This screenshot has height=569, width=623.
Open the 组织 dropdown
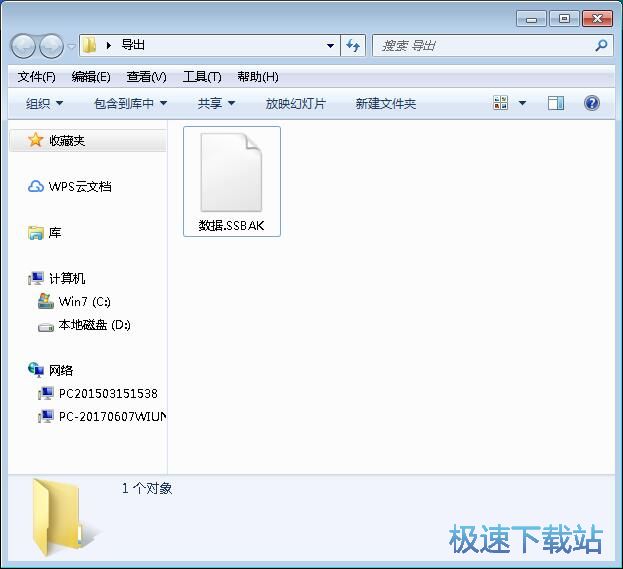[44, 104]
